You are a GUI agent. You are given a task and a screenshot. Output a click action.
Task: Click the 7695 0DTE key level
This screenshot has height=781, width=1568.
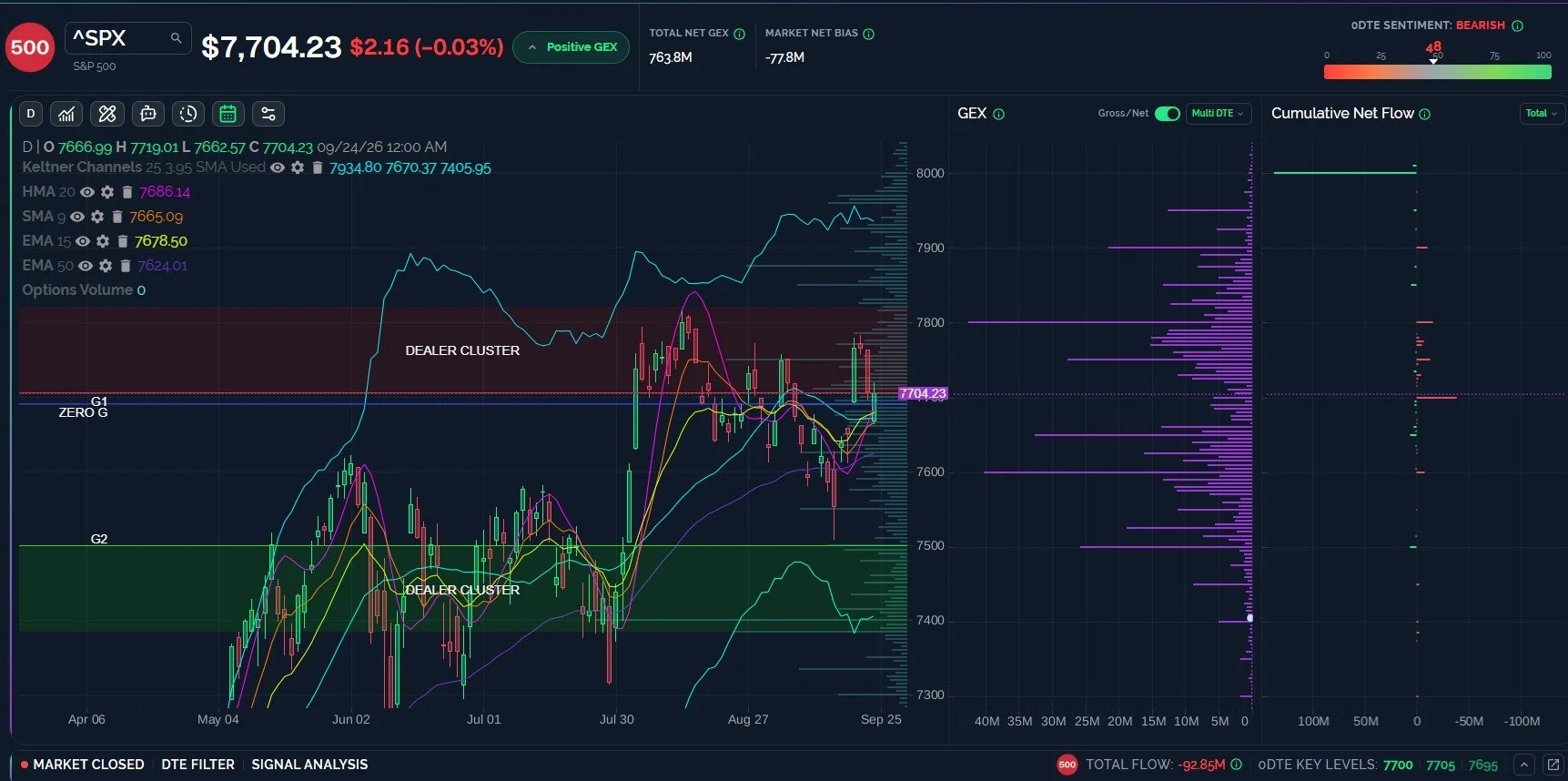tap(1483, 766)
